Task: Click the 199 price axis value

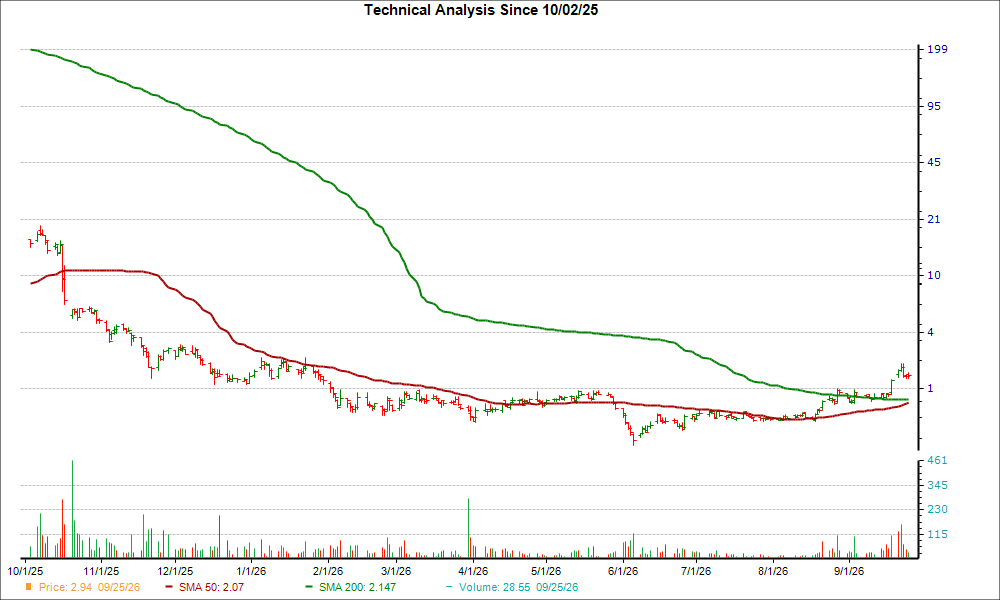Action: point(937,49)
